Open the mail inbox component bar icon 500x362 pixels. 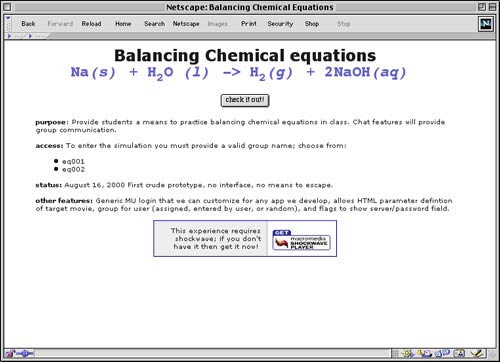coord(425,353)
